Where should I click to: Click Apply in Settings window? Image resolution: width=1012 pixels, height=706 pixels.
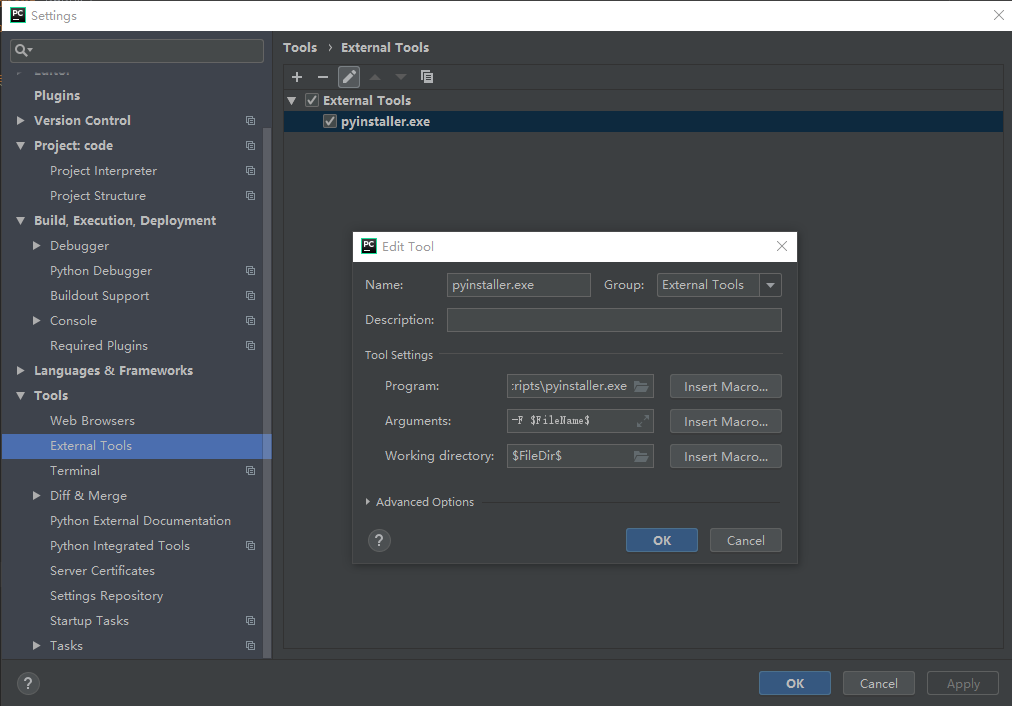963,683
